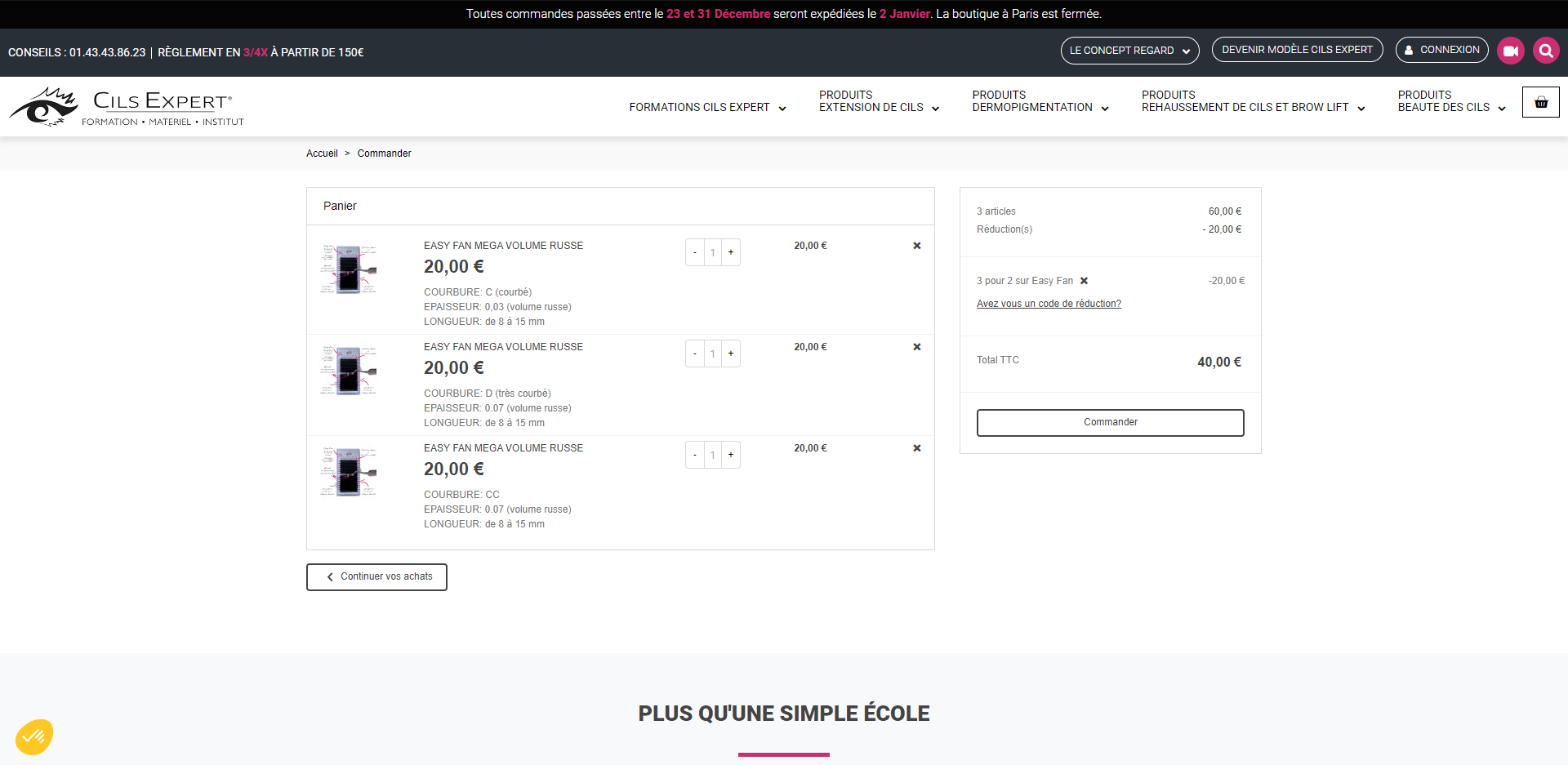The width and height of the screenshot is (1568, 765).
Task: Click 'PLUS QU'UNE SIMPLE ÉCOLE' heading
Action: (784, 714)
